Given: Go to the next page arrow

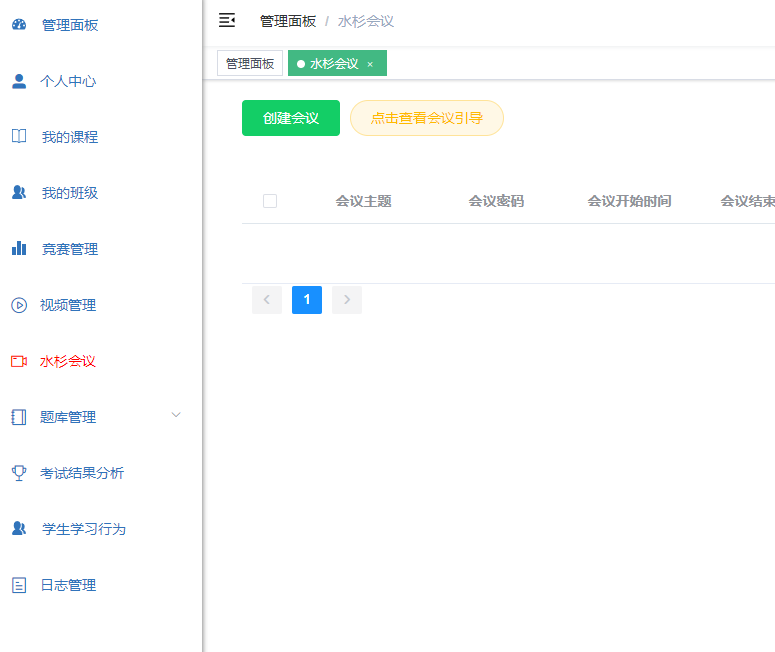Looking at the screenshot, I should (x=347, y=300).
